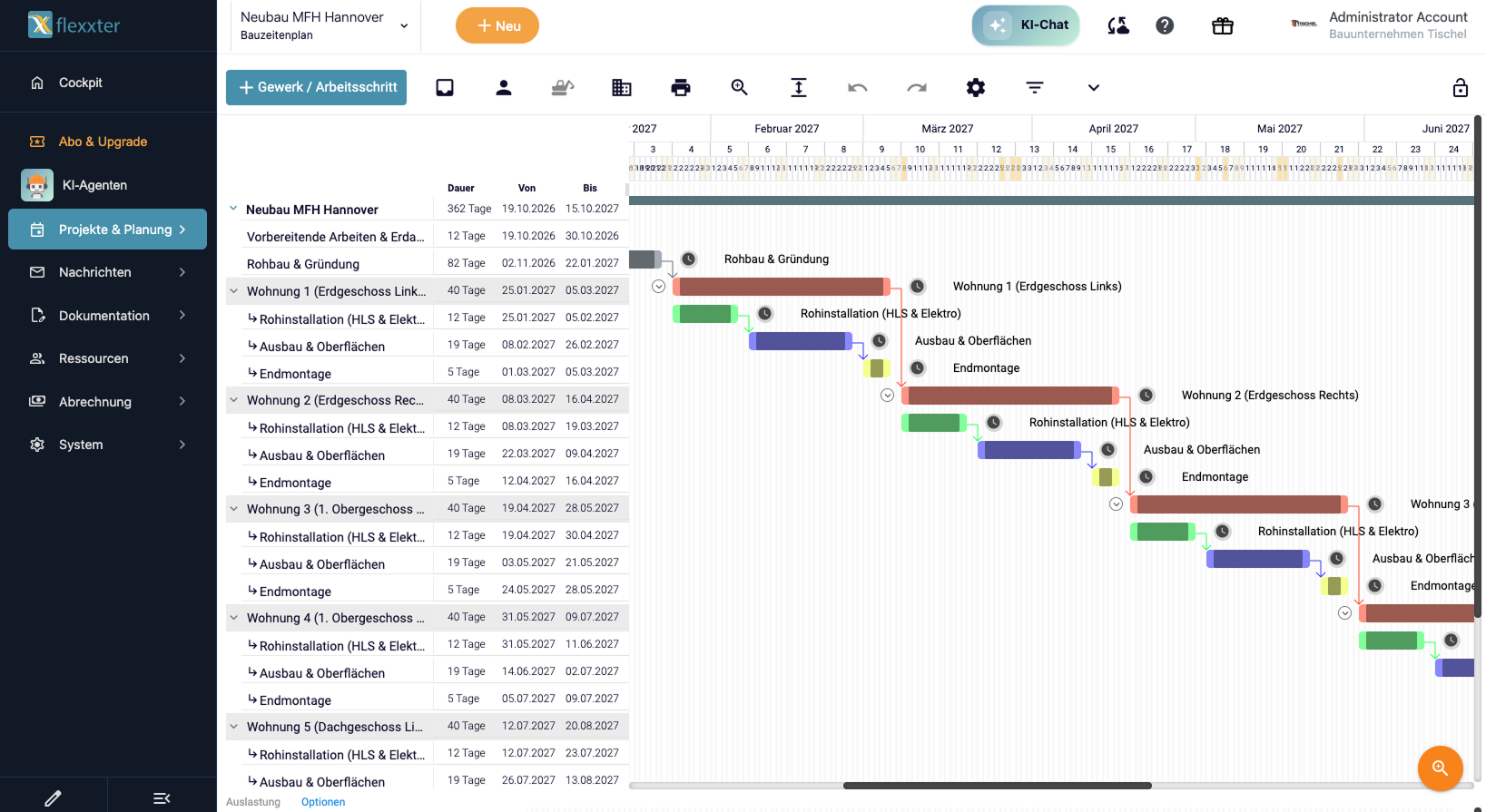Click green Rohinstallation bar of Wohnung 1

pyautogui.click(x=705, y=314)
